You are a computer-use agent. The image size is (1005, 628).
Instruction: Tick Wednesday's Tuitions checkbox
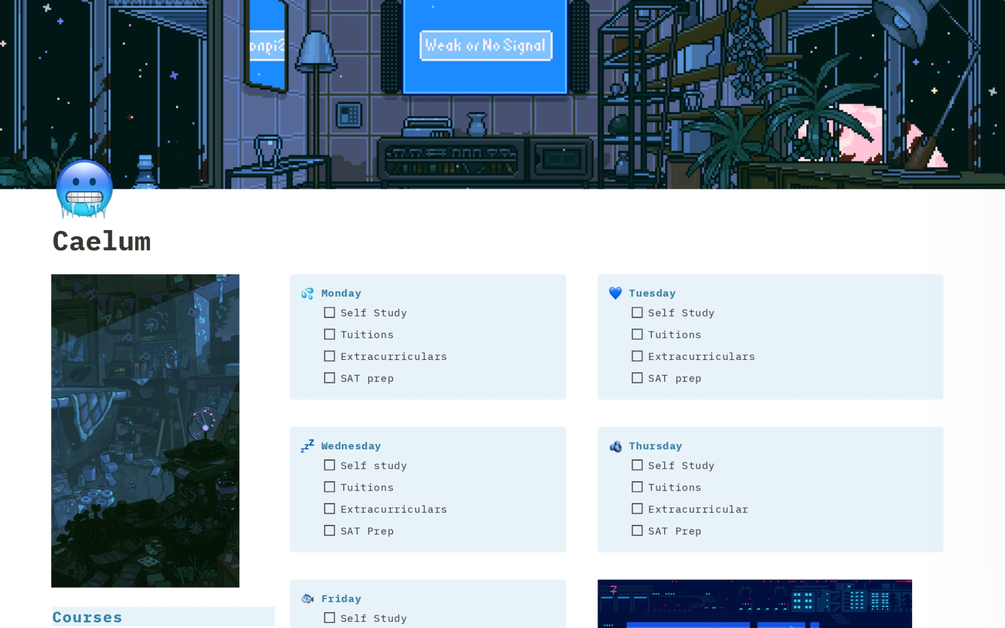click(x=329, y=487)
